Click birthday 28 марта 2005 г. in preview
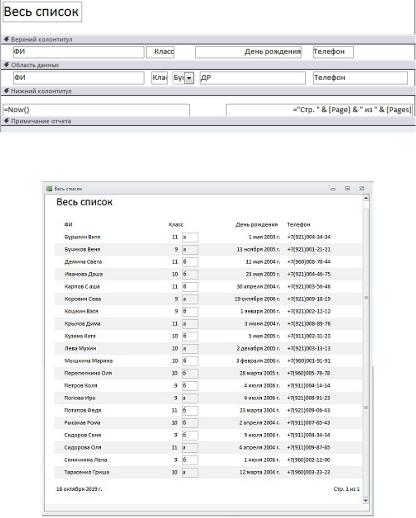Viewport: 416px width, 518px height. coord(260,373)
